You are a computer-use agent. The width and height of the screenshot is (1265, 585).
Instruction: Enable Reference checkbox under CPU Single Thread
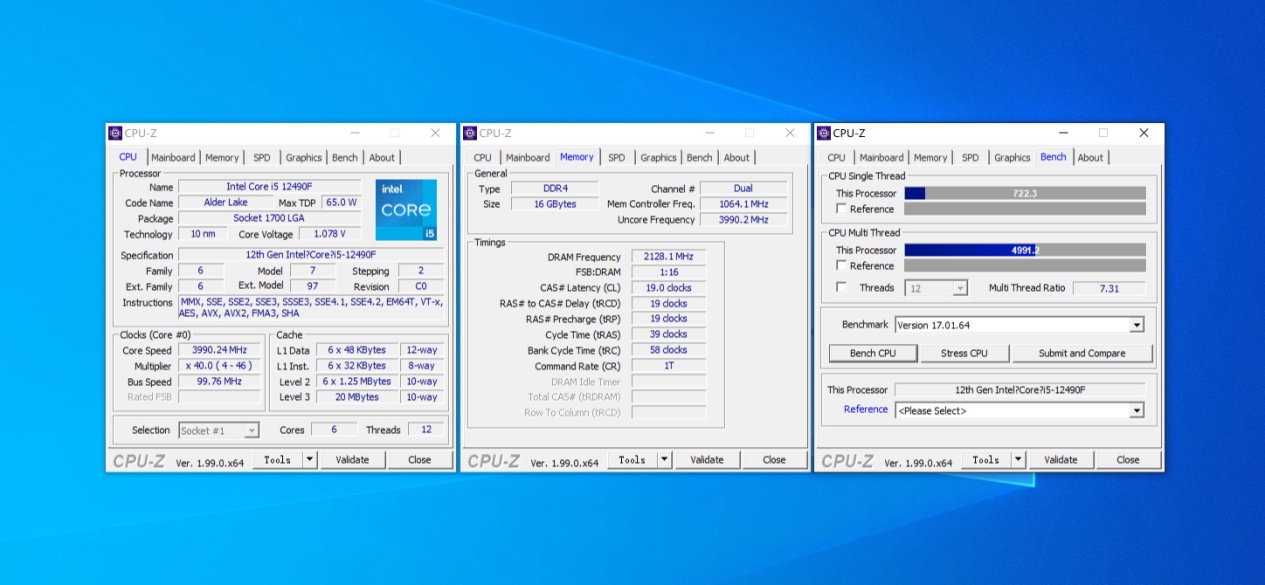[841, 209]
